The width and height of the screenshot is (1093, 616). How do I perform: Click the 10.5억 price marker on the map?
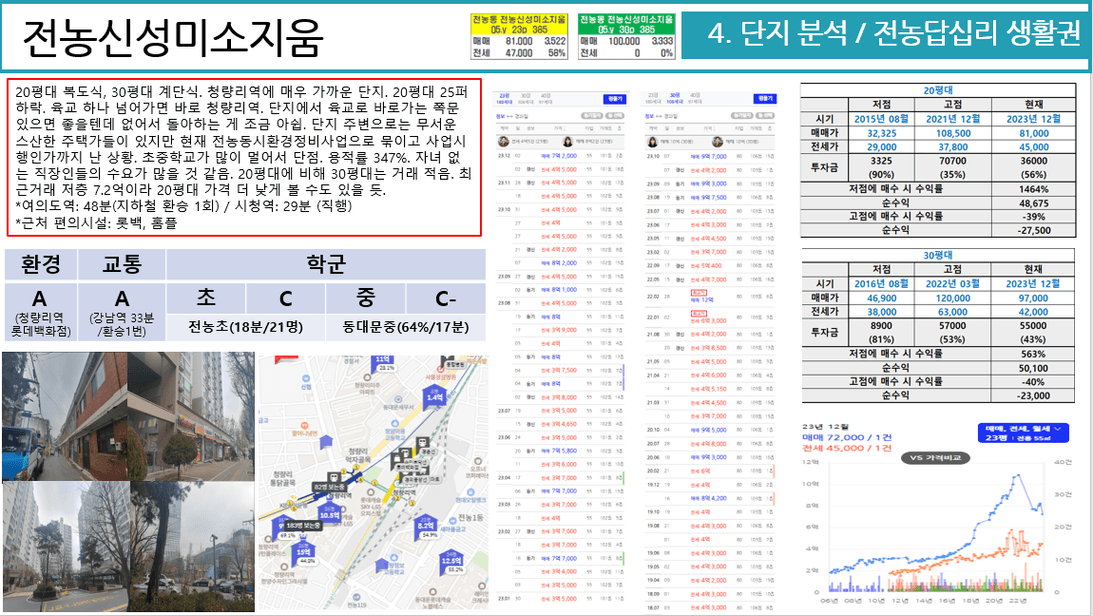329,514
